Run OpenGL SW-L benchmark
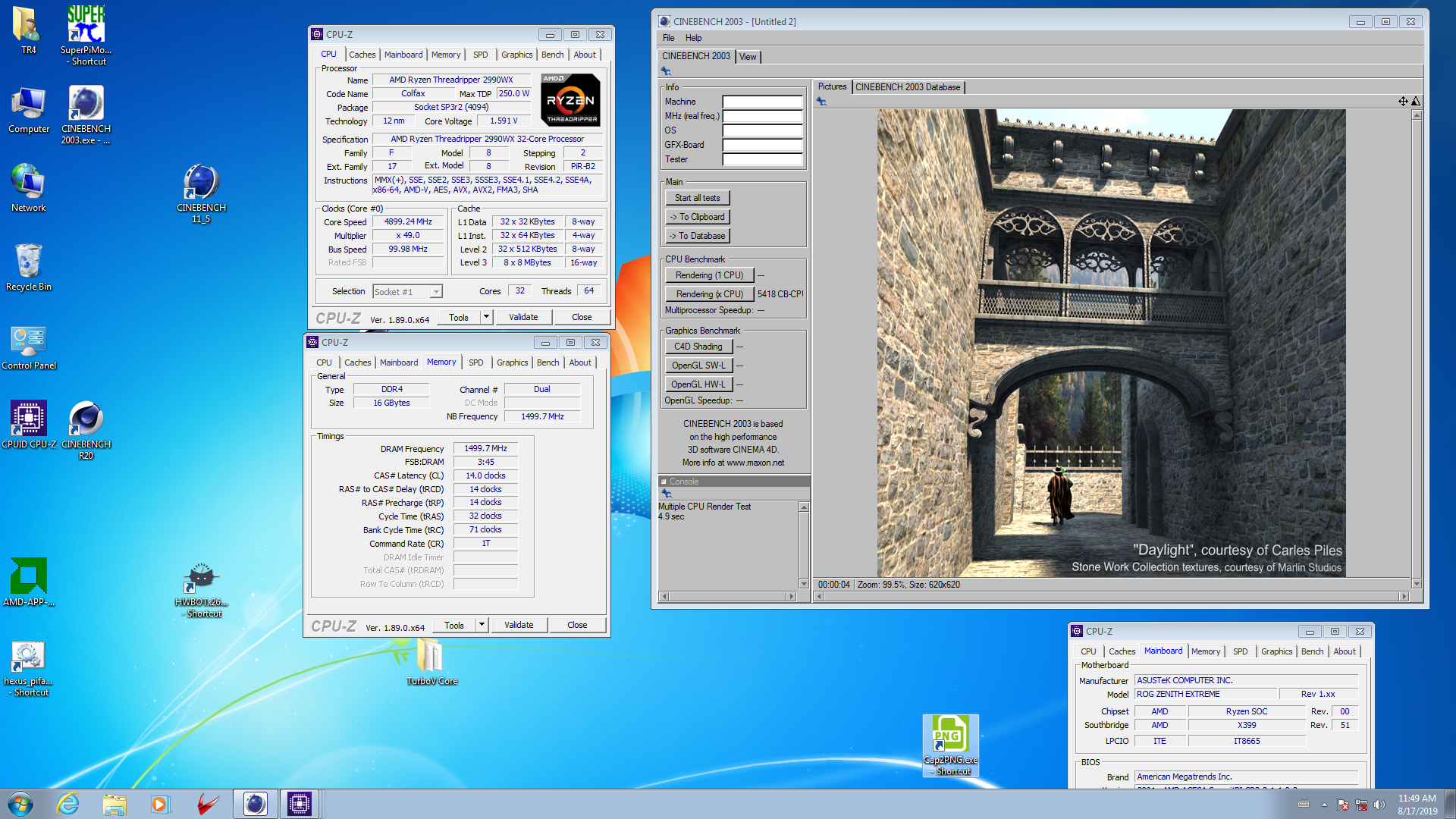 click(699, 366)
